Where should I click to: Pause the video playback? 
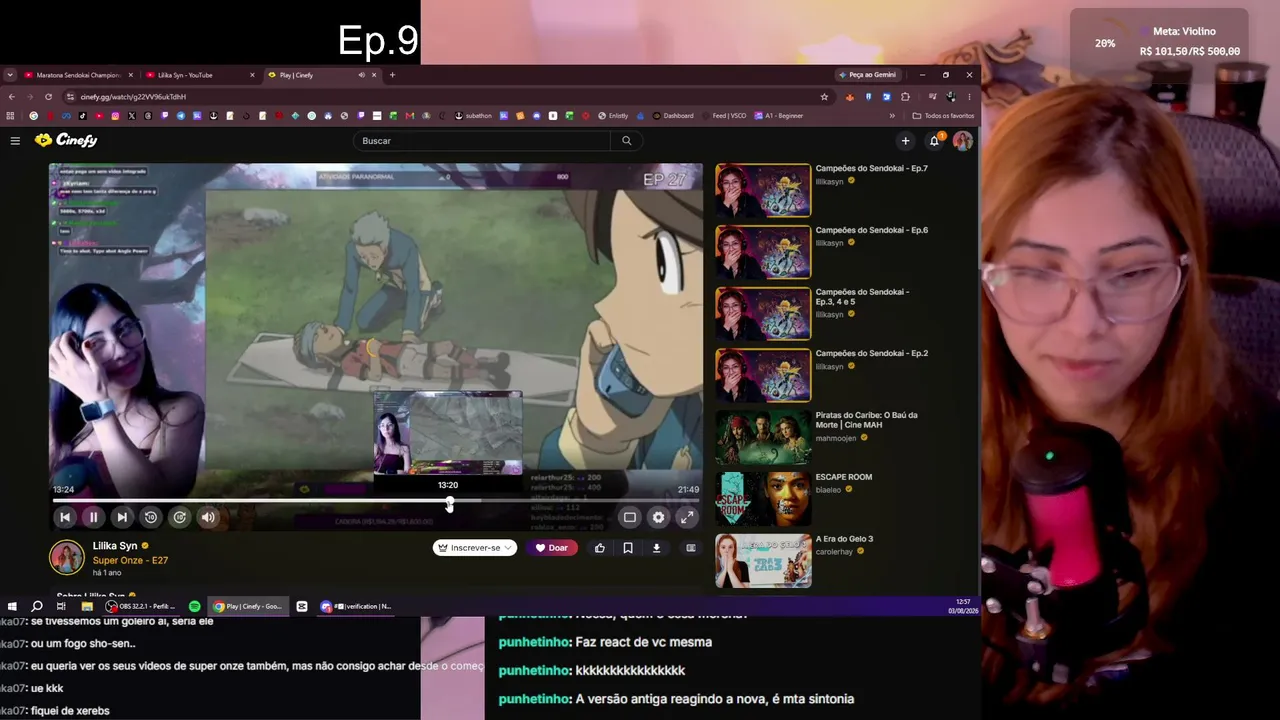(x=93, y=517)
